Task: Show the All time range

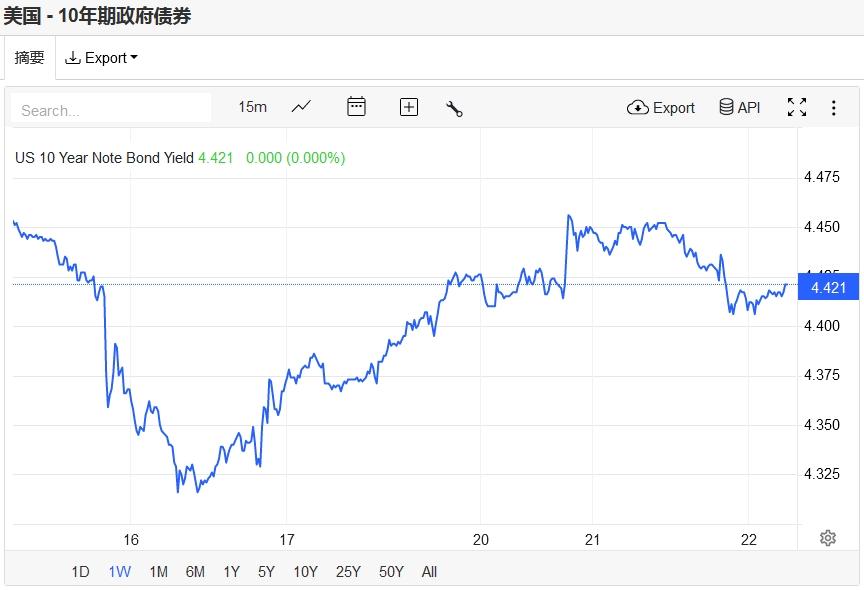Action: point(429,572)
